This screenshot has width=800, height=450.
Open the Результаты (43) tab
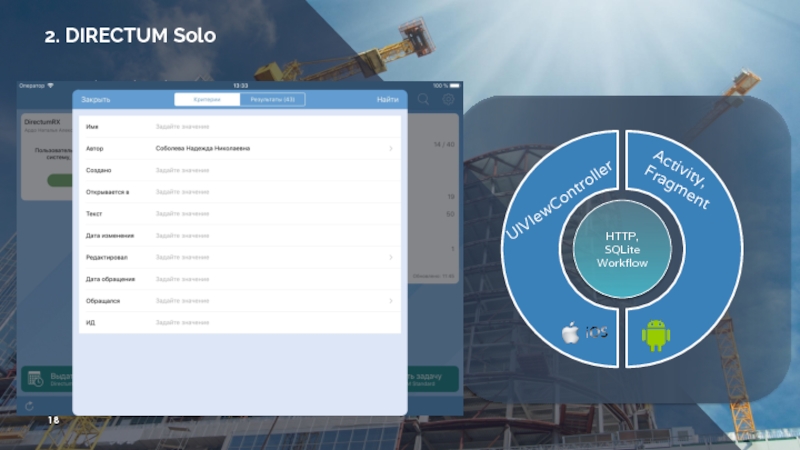pyautogui.click(x=272, y=100)
